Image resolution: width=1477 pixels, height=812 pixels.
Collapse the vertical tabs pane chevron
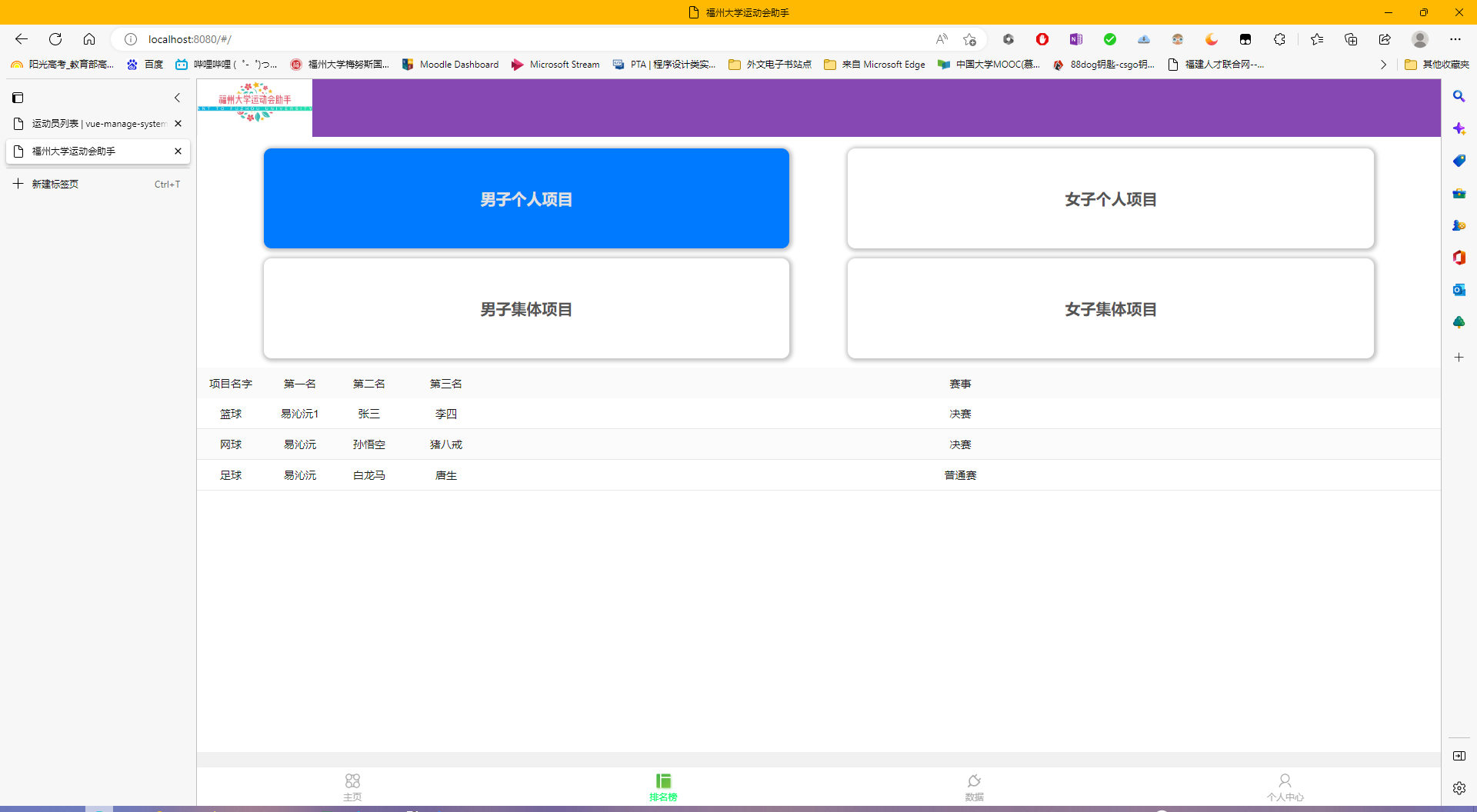click(x=177, y=98)
